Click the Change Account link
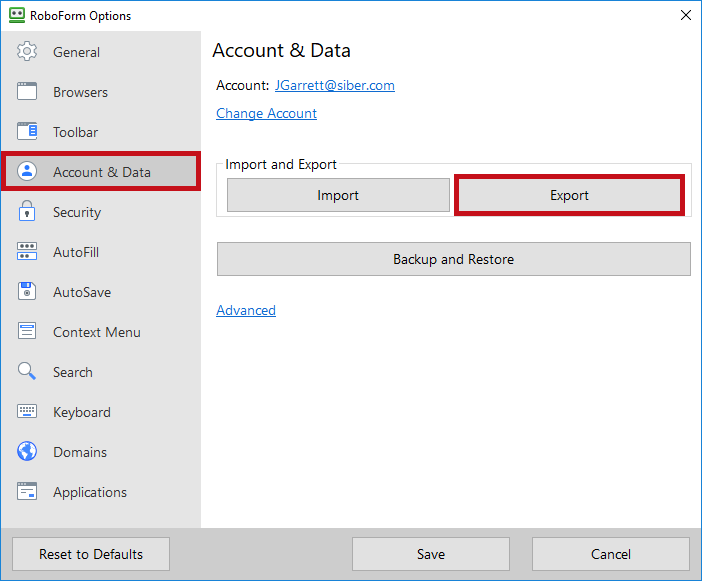This screenshot has height=581, width=702. tap(266, 113)
